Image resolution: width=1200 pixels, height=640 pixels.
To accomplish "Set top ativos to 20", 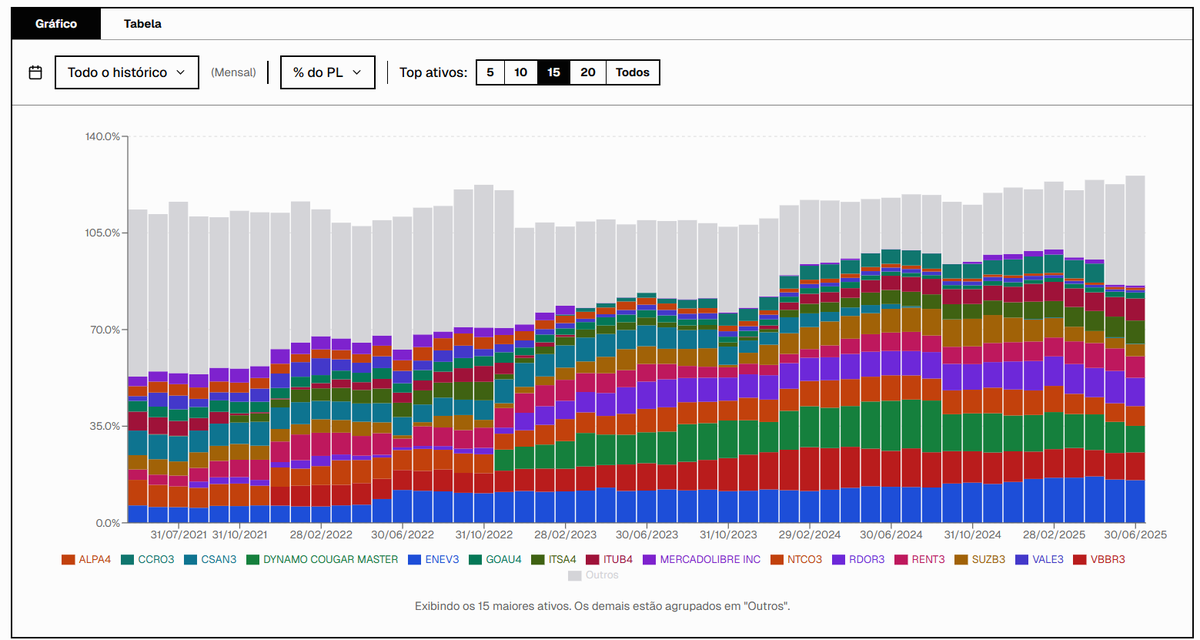I will (x=588, y=72).
